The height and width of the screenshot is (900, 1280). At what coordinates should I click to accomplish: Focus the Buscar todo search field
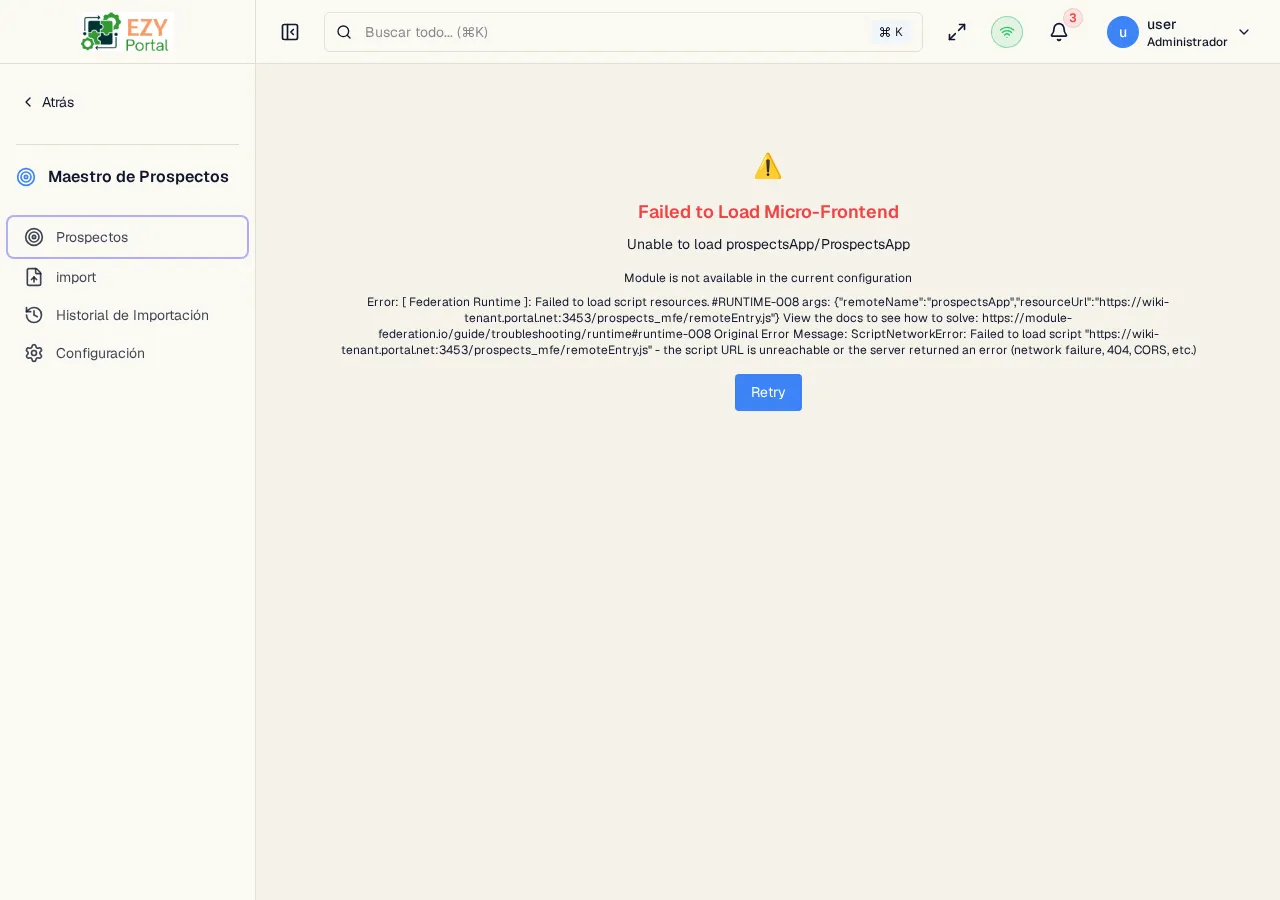coord(623,32)
